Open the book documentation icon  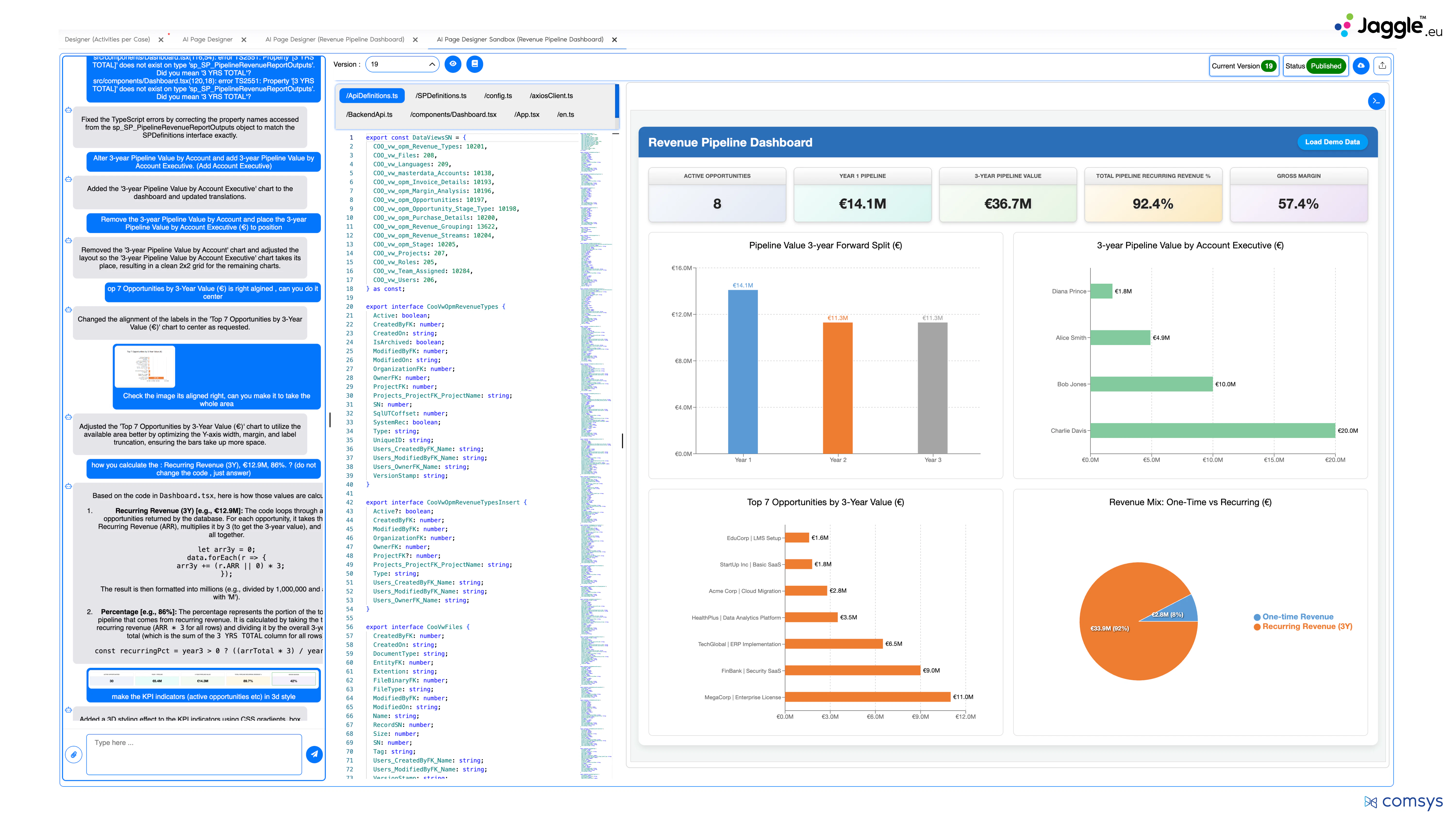[x=475, y=64]
